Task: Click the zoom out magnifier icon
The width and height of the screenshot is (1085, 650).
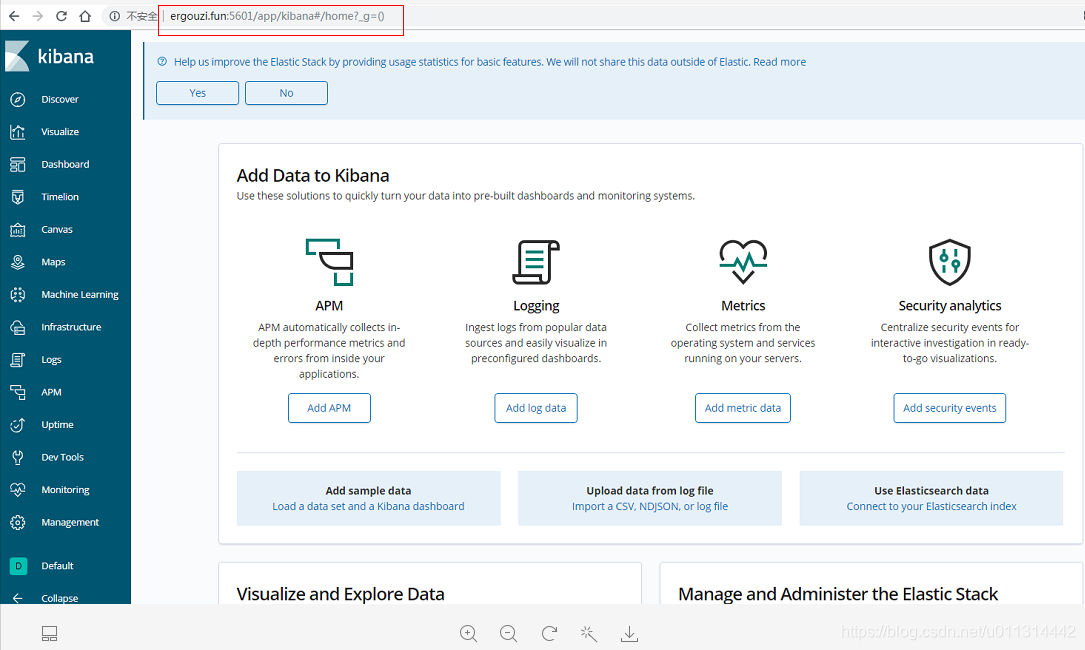Action: click(509, 633)
